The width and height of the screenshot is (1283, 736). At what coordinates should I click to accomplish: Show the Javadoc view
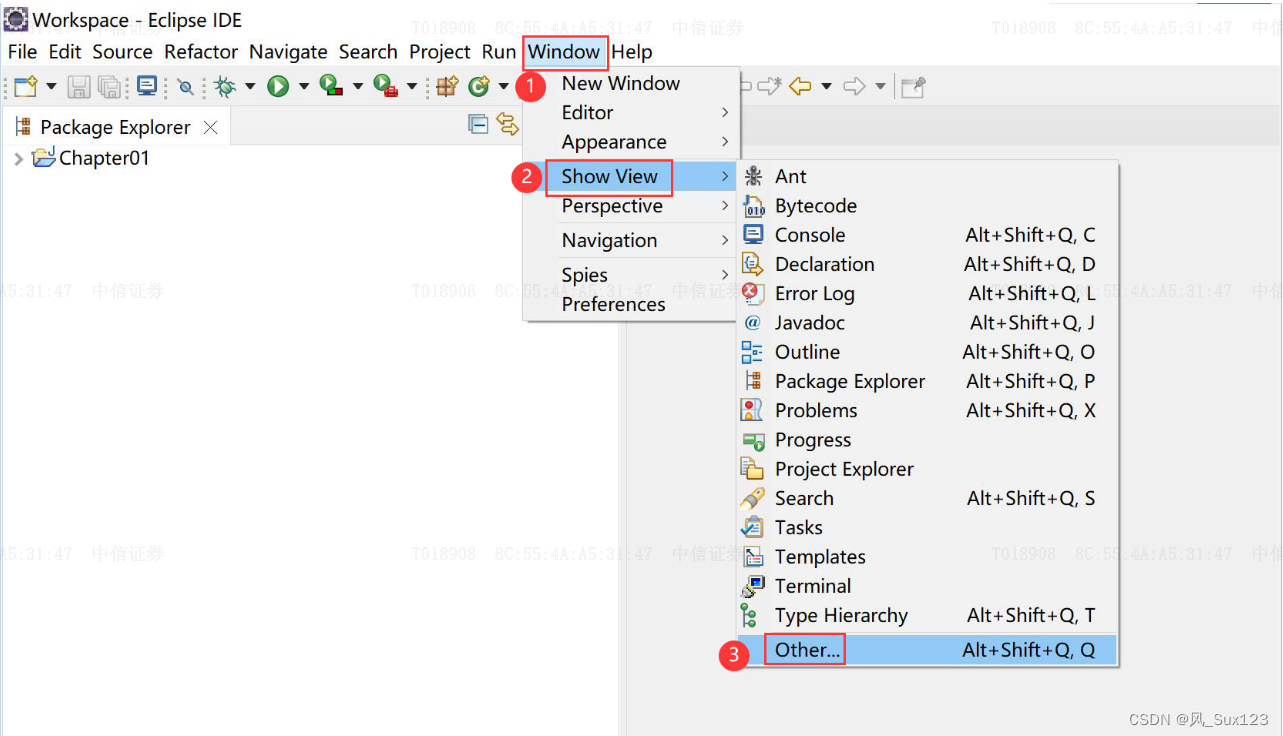(x=927, y=323)
